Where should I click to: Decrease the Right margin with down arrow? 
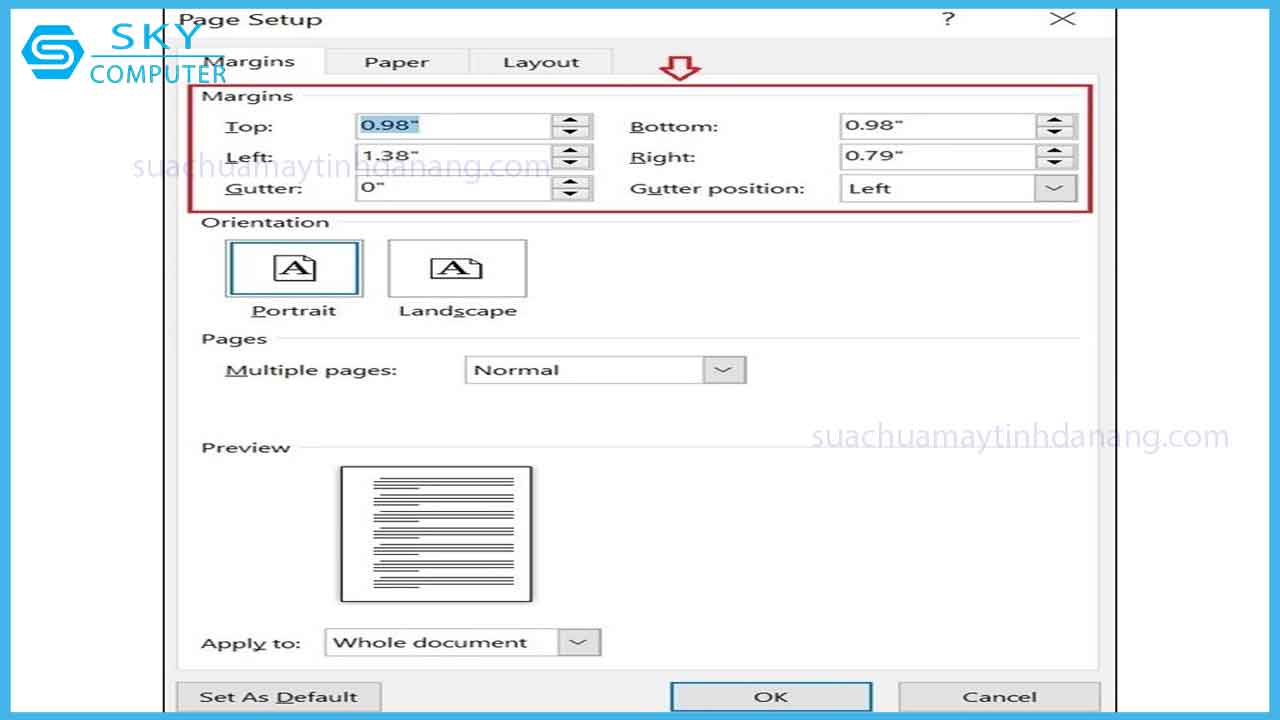click(x=1055, y=164)
